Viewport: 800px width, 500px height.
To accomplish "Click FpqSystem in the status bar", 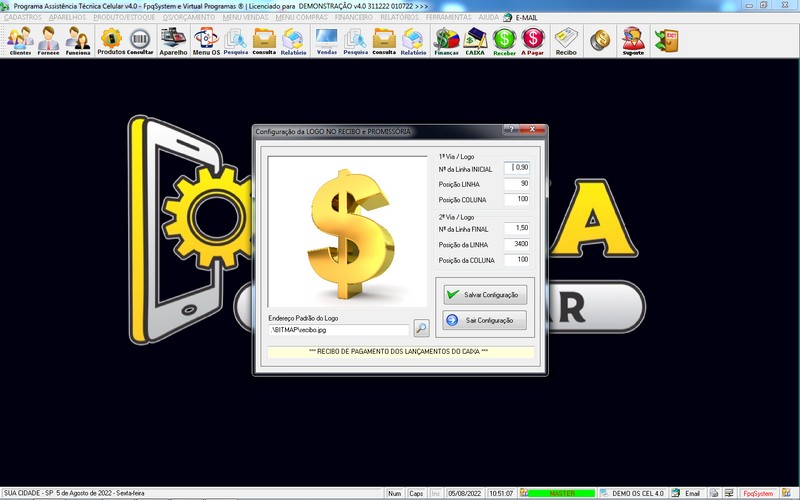I will 758,493.
